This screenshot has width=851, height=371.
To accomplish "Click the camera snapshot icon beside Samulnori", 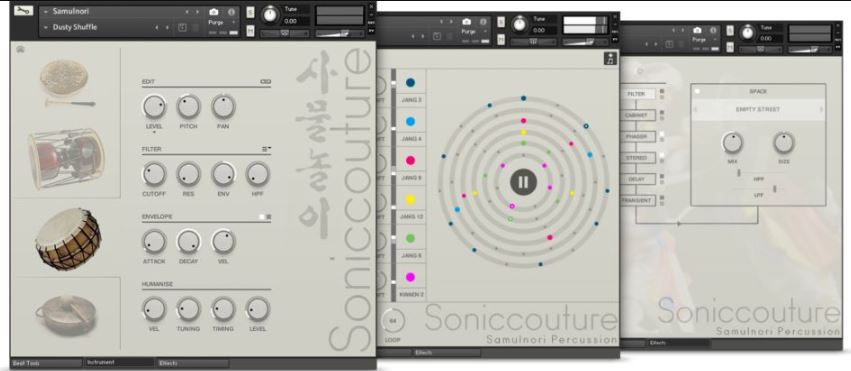I will [213, 12].
